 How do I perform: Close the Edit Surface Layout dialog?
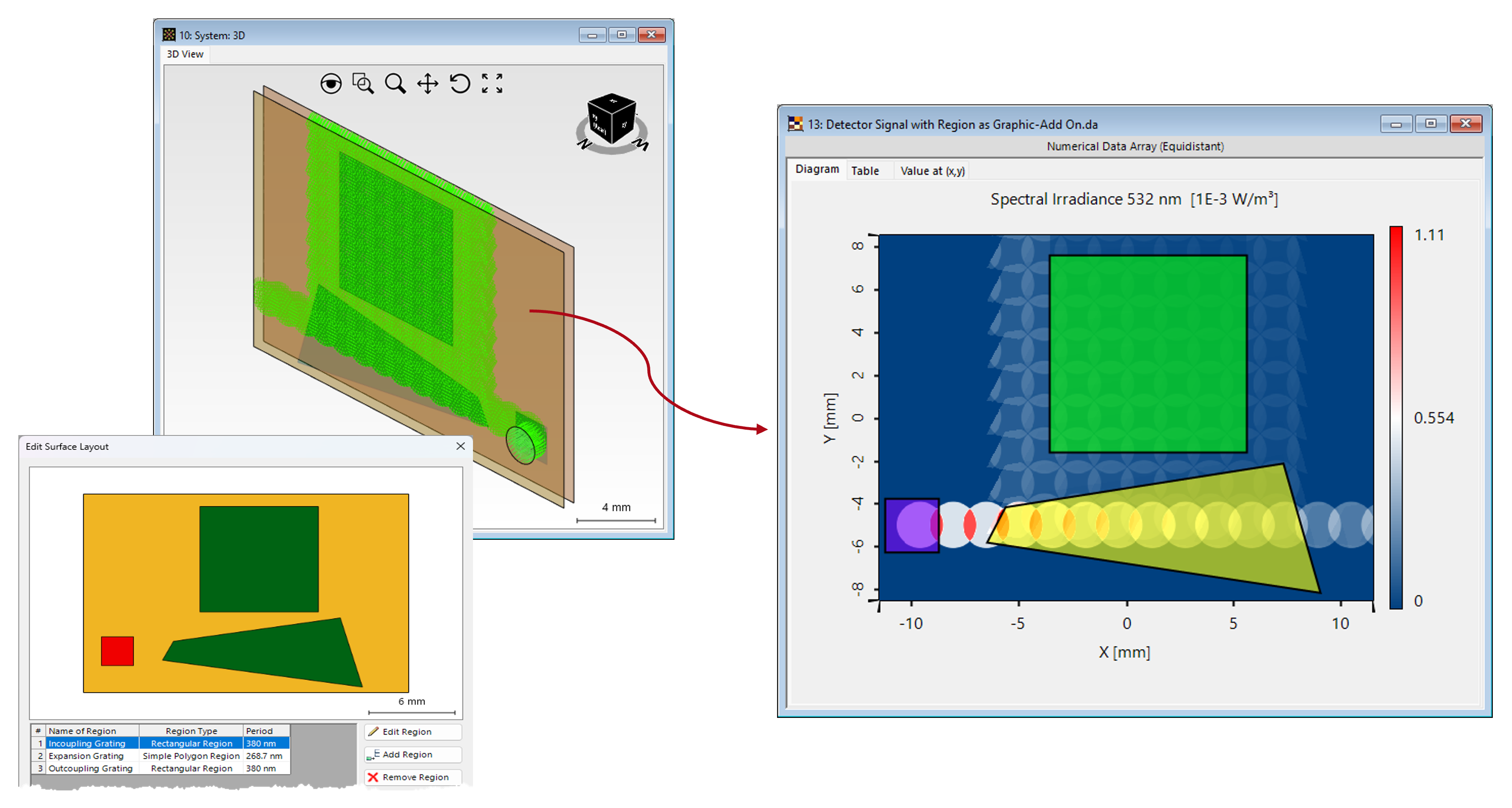click(x=461, y=446)
